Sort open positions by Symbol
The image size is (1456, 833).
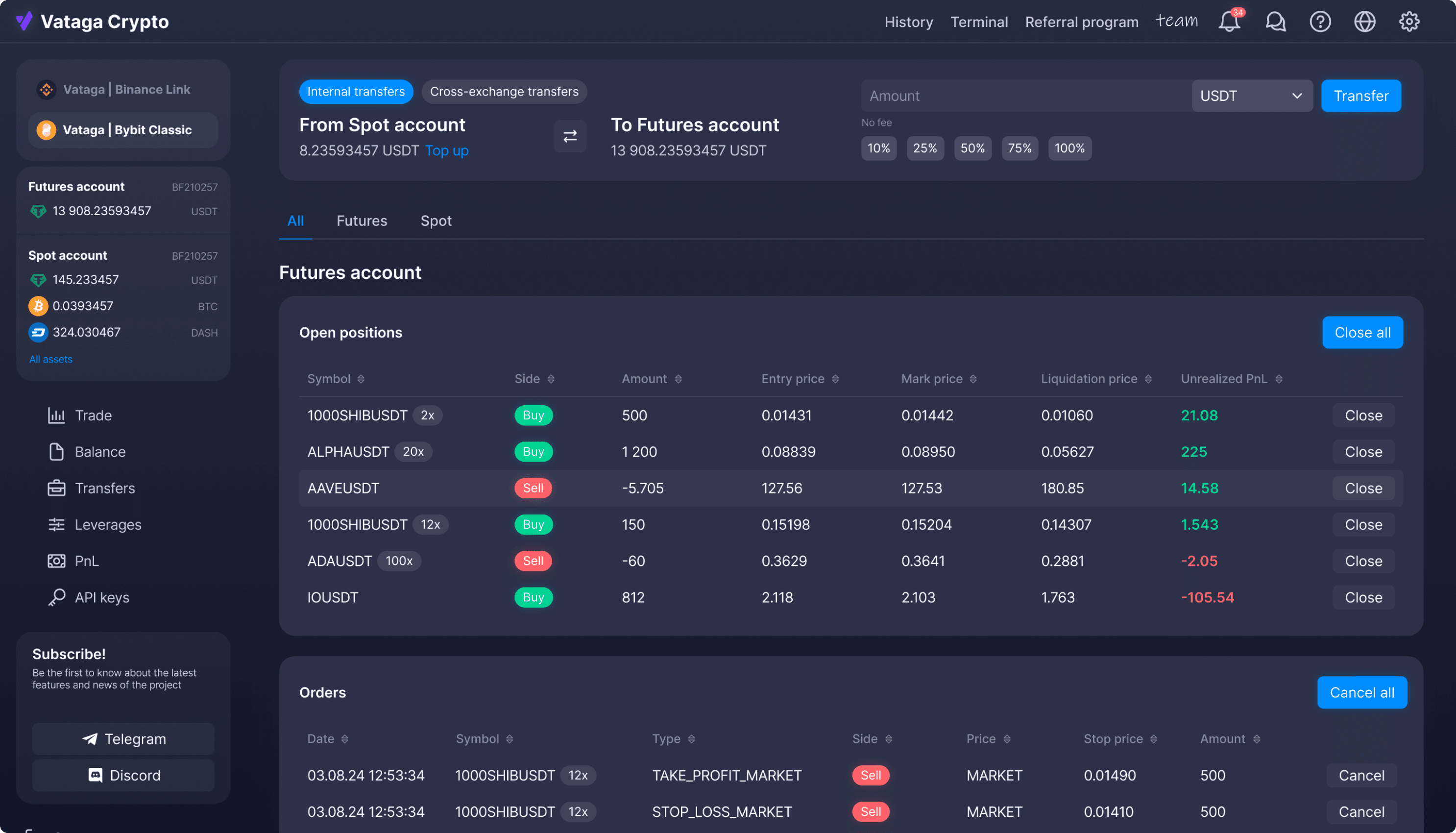click(361, 379)
